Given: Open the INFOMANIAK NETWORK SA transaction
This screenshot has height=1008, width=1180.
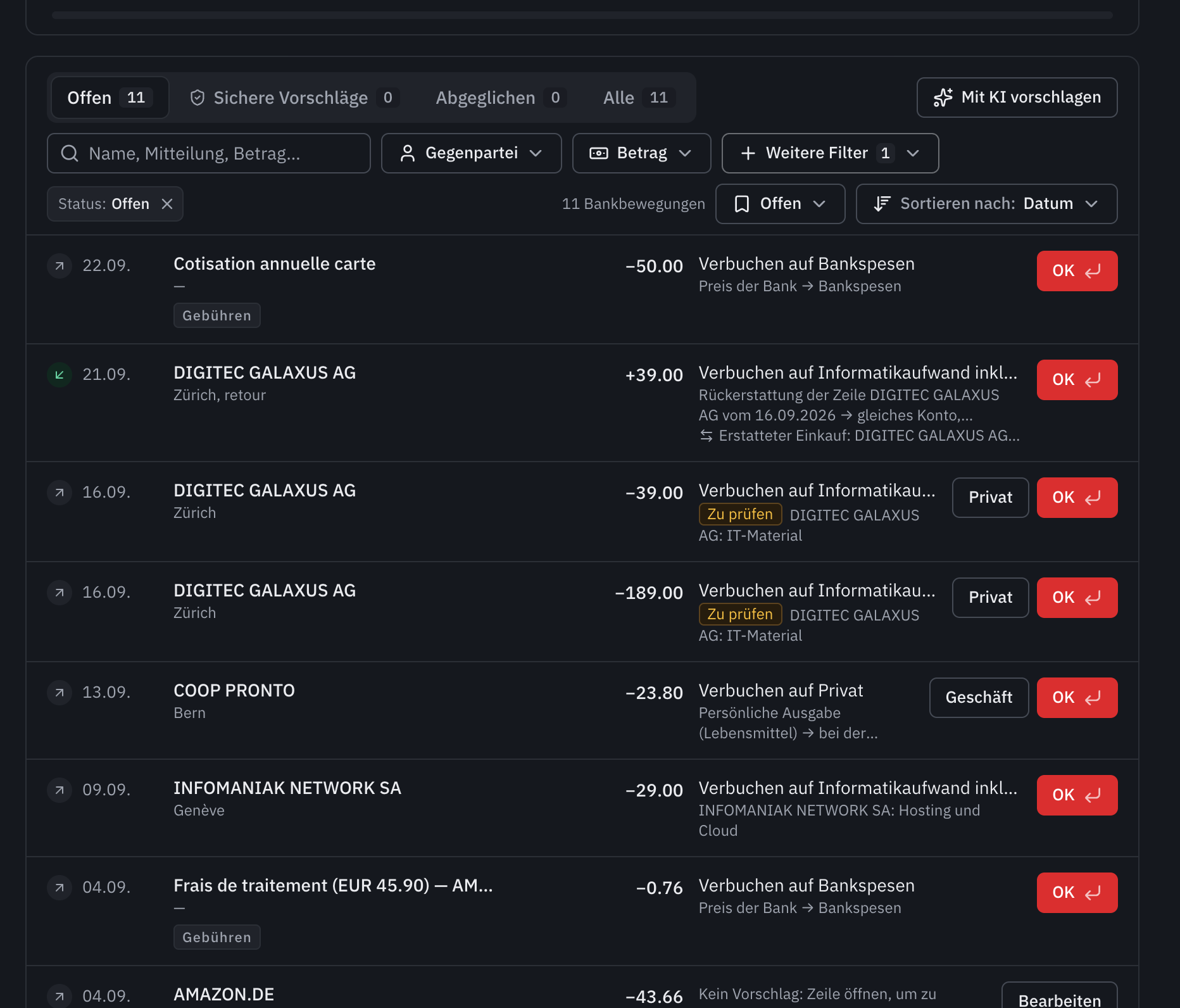Looking at the screenshot, I should click(x=582, y=809).
